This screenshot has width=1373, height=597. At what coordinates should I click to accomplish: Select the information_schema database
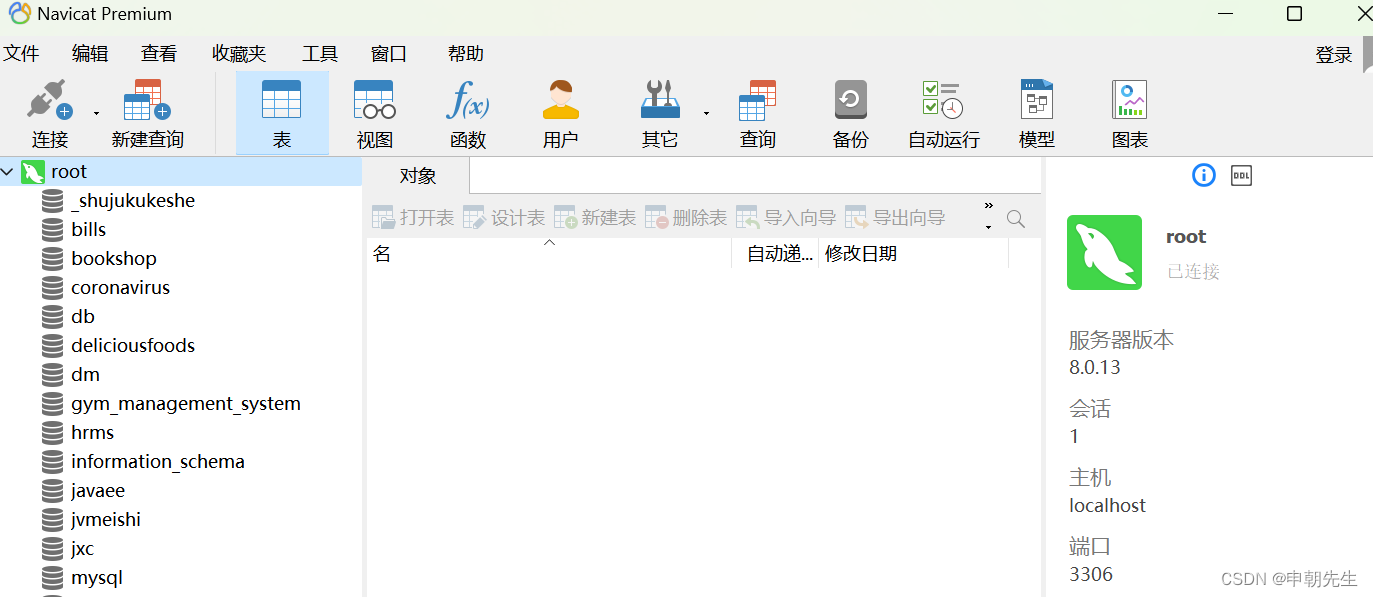pos(158,462)
